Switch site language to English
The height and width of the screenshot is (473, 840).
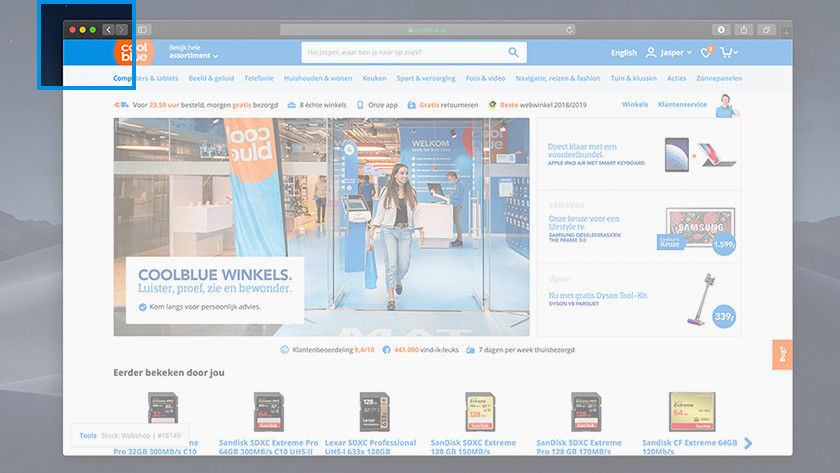click(623, 53)
